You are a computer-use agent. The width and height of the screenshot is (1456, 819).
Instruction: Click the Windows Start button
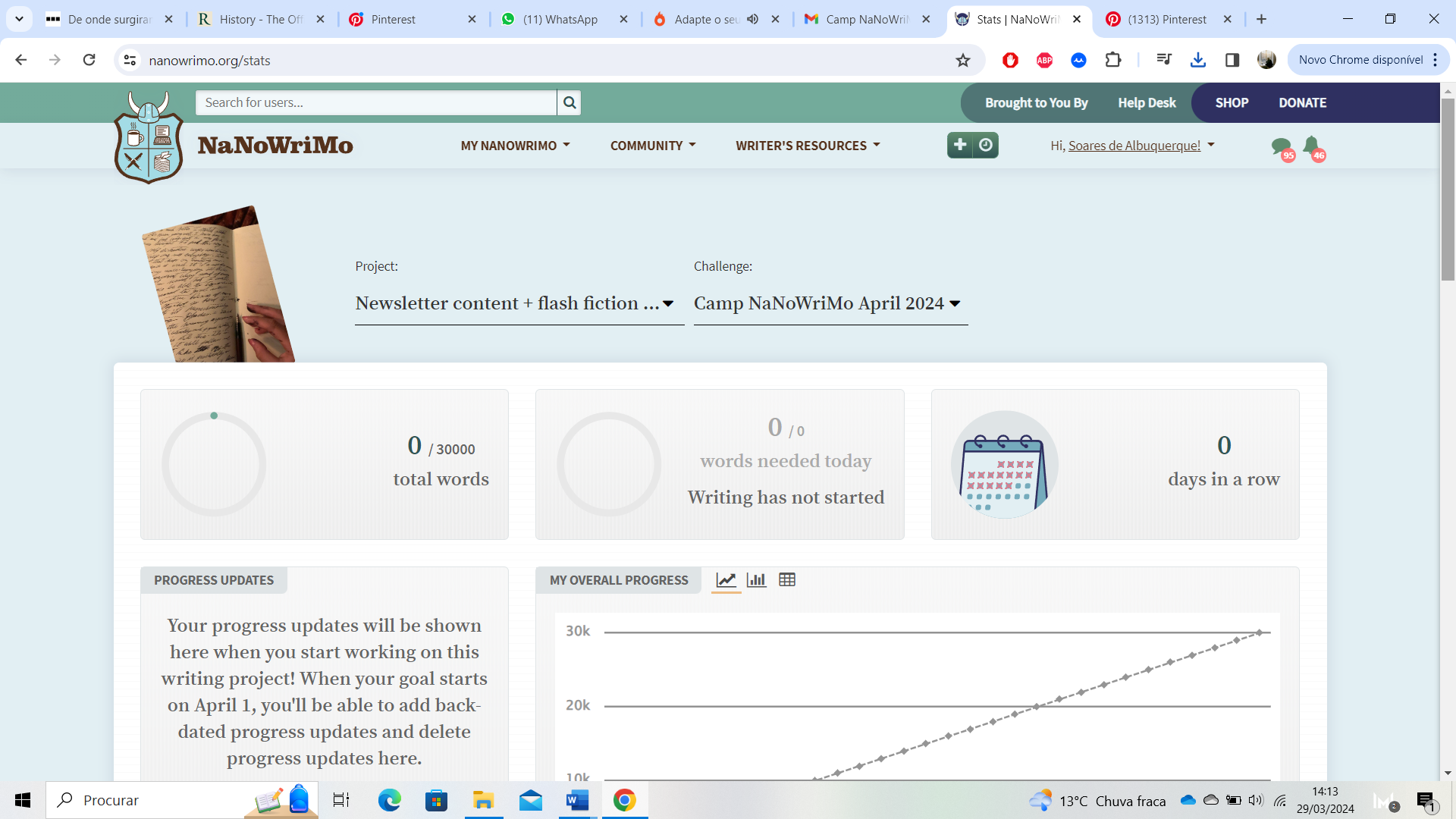[23, 800]
